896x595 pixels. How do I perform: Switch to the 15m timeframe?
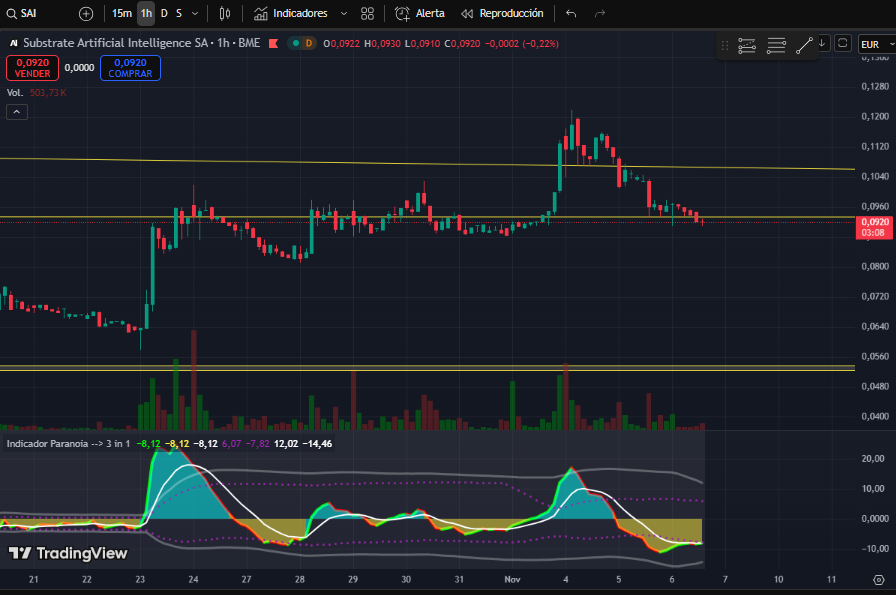(121, 14)
